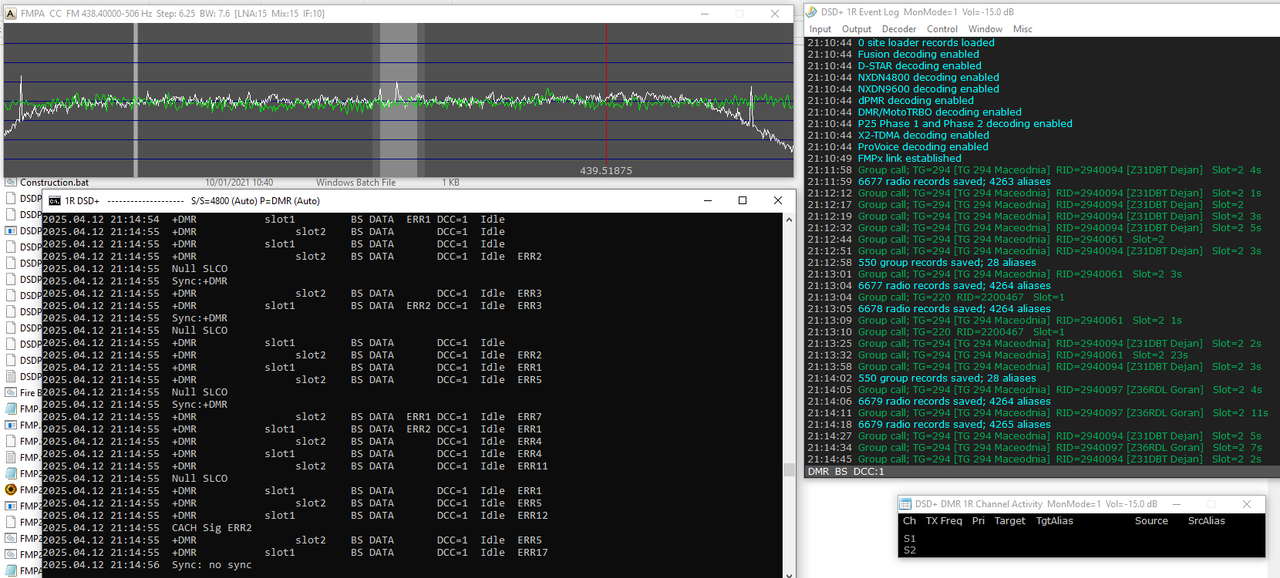
Task: Click the DMR BS DCC:1 status bar
Action: coord(846,471)
